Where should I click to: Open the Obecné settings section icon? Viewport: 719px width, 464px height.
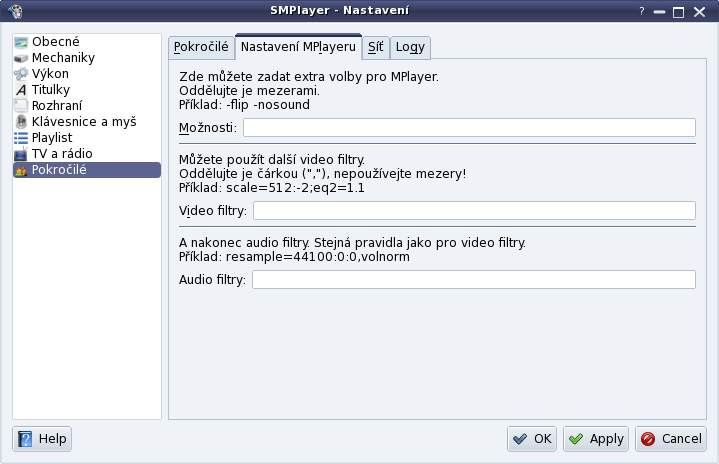click(21, 42)
